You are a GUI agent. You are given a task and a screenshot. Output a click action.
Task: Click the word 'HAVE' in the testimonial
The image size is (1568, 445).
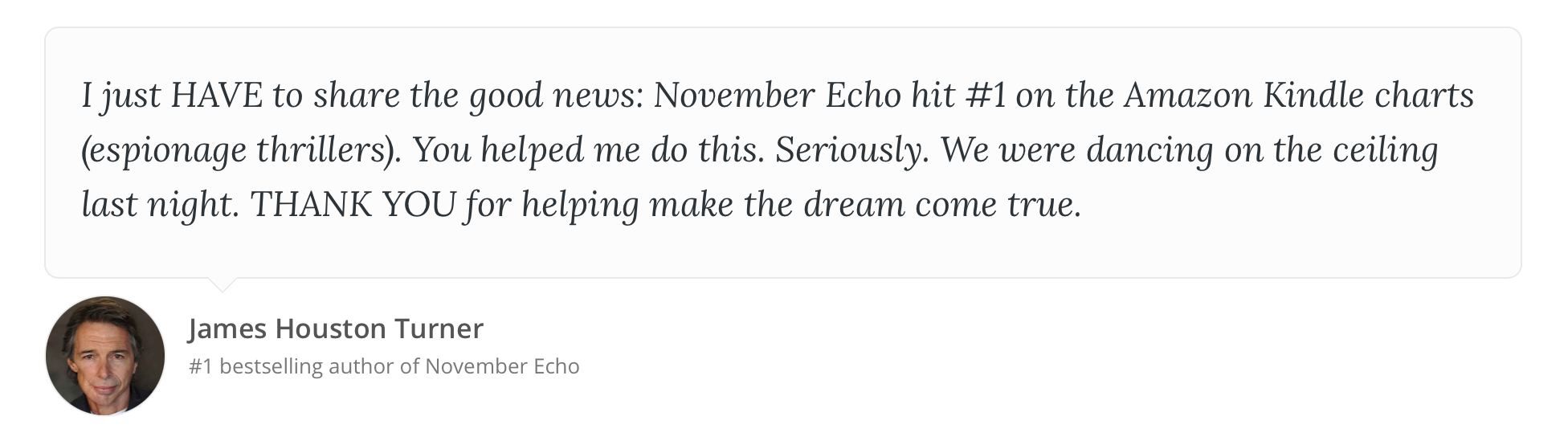pos(217,96)
